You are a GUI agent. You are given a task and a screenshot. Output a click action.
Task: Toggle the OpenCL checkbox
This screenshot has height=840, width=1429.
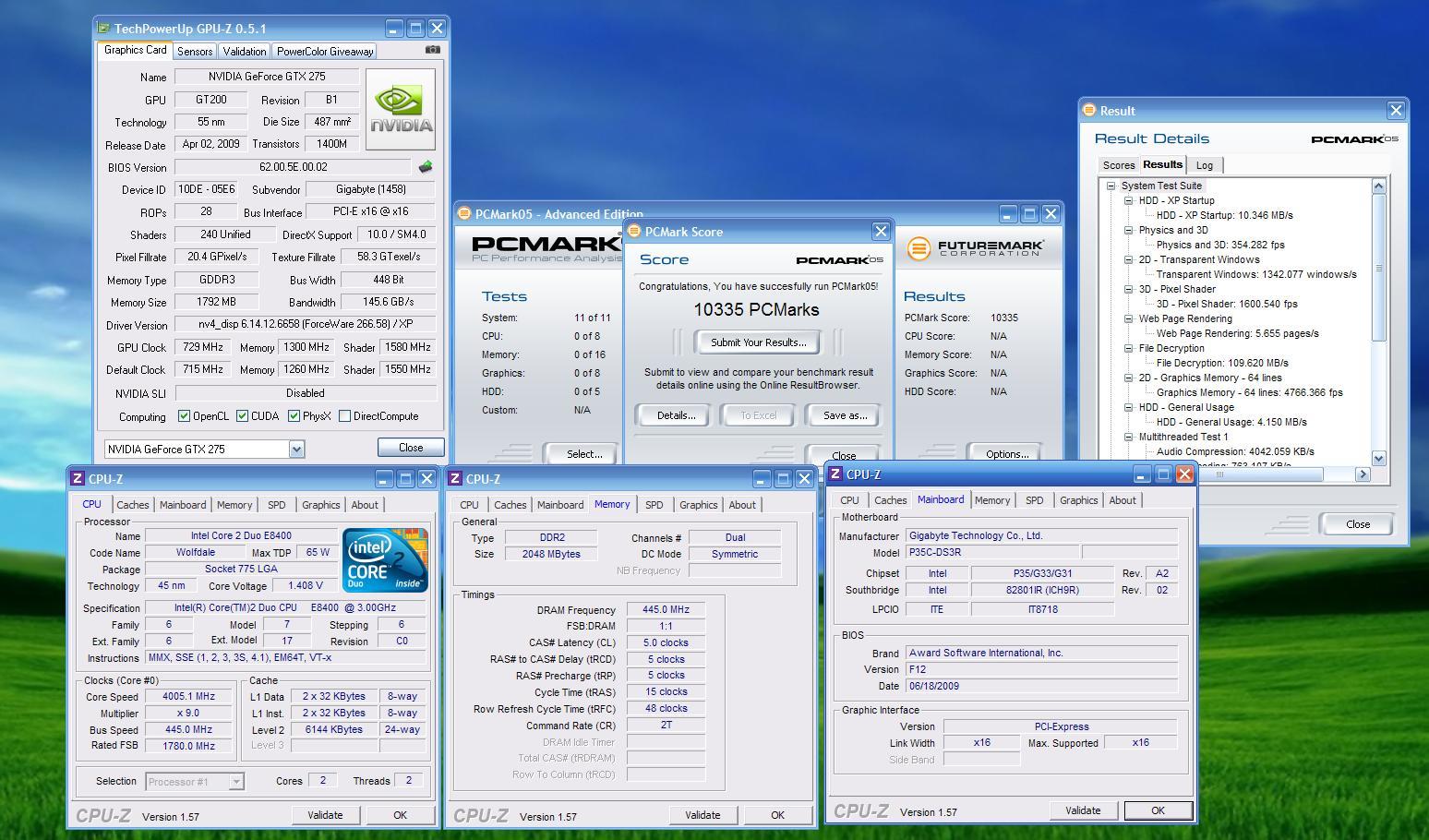[x=184, y=416]
